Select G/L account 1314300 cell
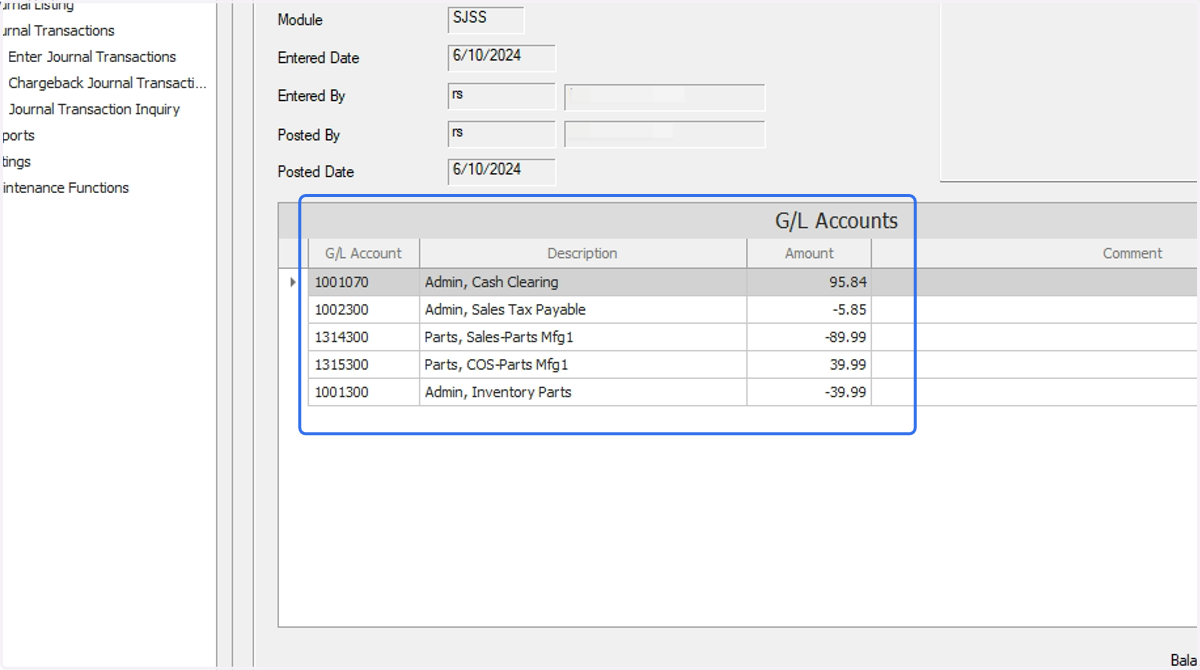 (364, 337)
